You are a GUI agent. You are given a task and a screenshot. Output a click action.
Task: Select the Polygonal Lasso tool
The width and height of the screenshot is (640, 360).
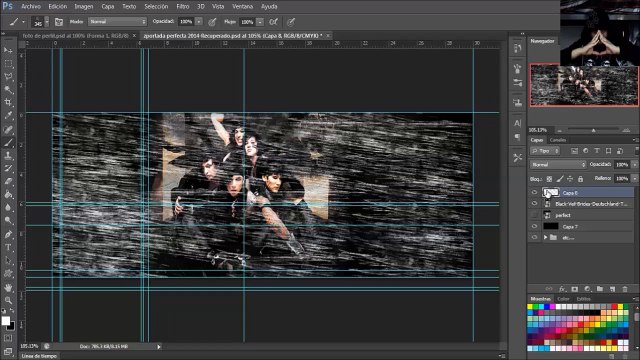click(x=8, y=77)
